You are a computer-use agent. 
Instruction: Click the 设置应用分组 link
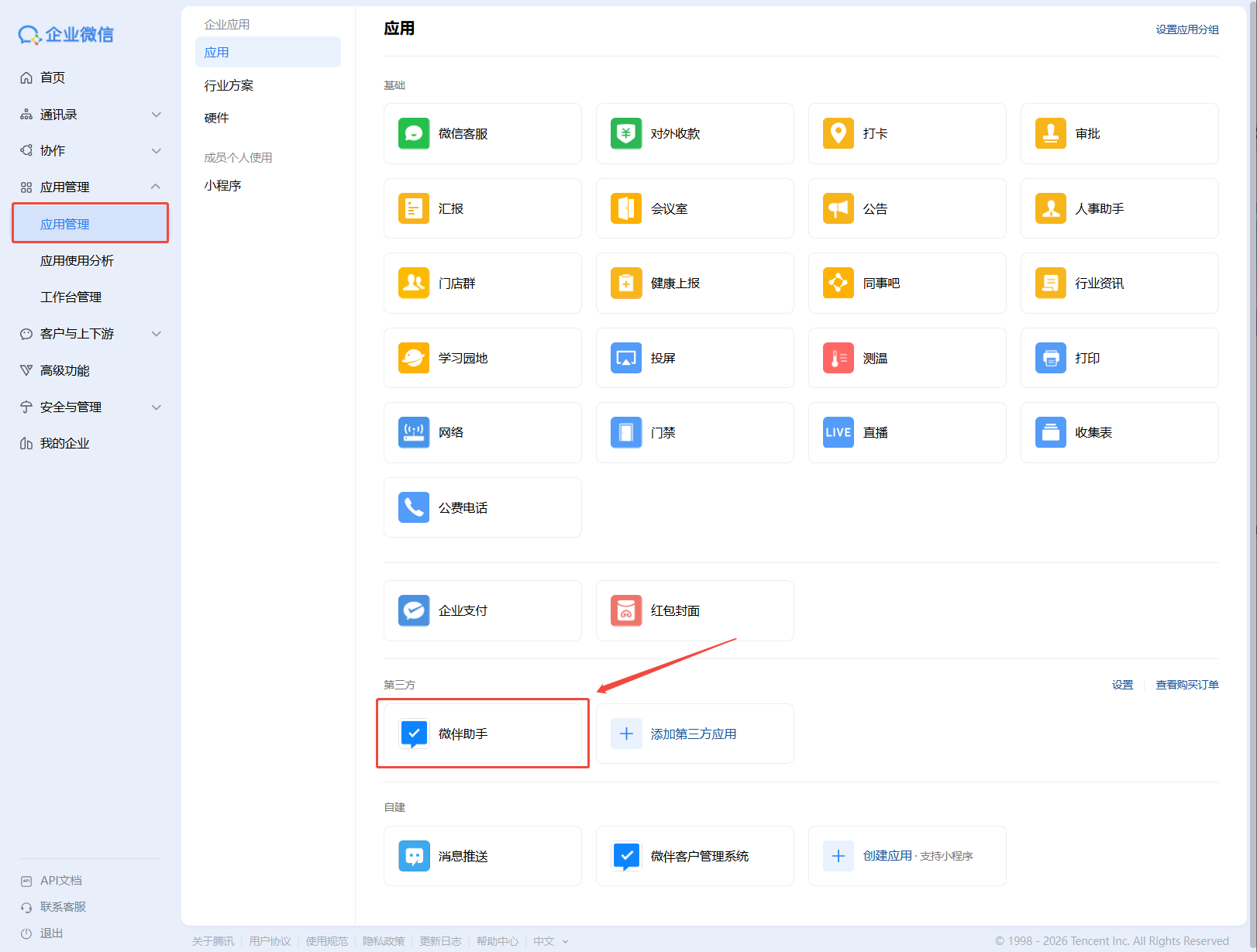1187,29
